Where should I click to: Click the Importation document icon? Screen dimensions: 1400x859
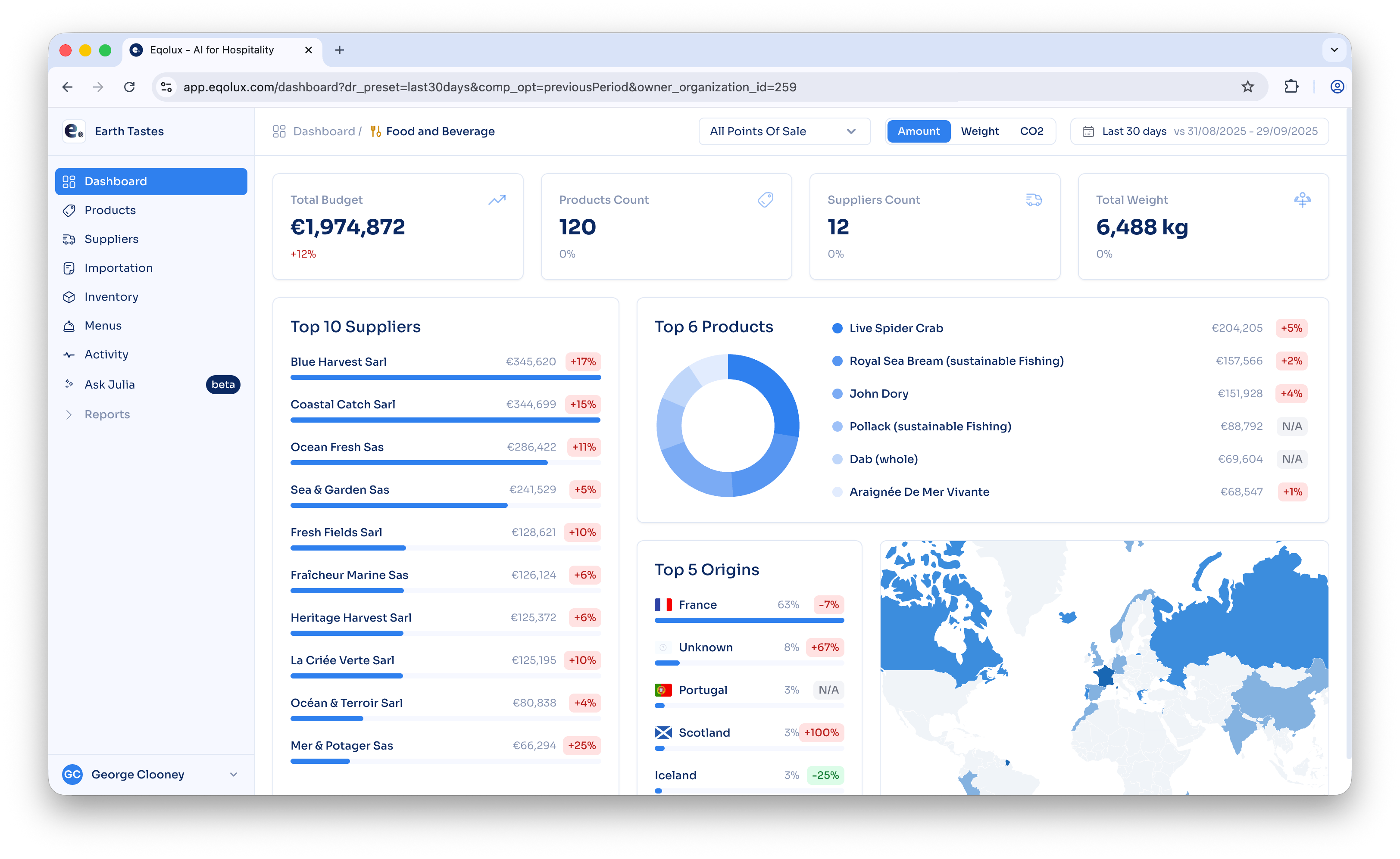coord(69,268)
